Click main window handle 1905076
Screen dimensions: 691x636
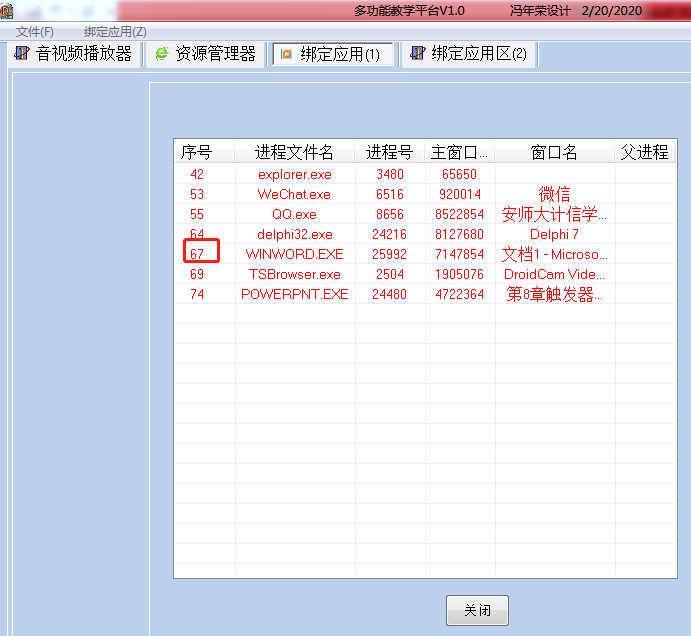coord(460,274)
